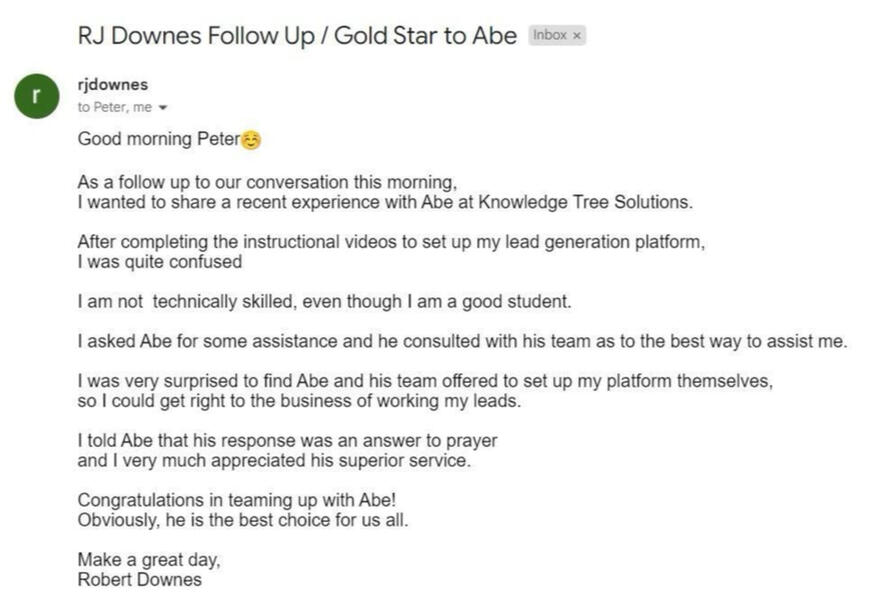Viewport: 873px width, 607px height.
Task: Click the 'Robert Downes' signature
Action: [x=140, y=580]
